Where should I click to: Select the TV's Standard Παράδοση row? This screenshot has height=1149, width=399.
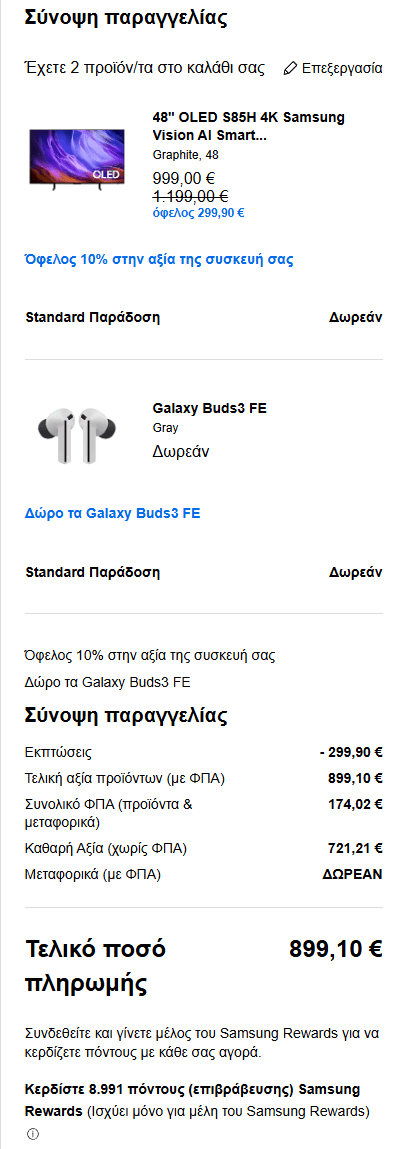204,317
